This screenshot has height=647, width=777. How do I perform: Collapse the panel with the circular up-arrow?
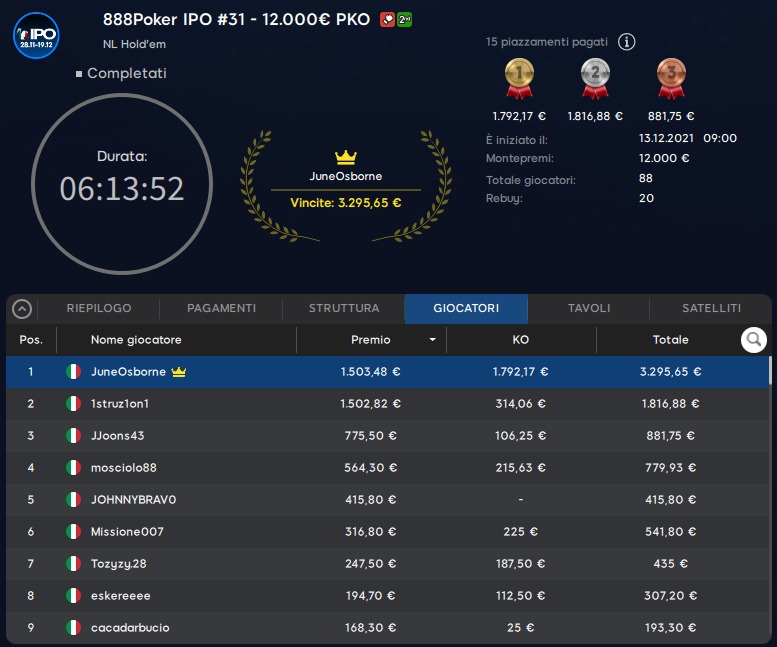[x=22, y=309]
